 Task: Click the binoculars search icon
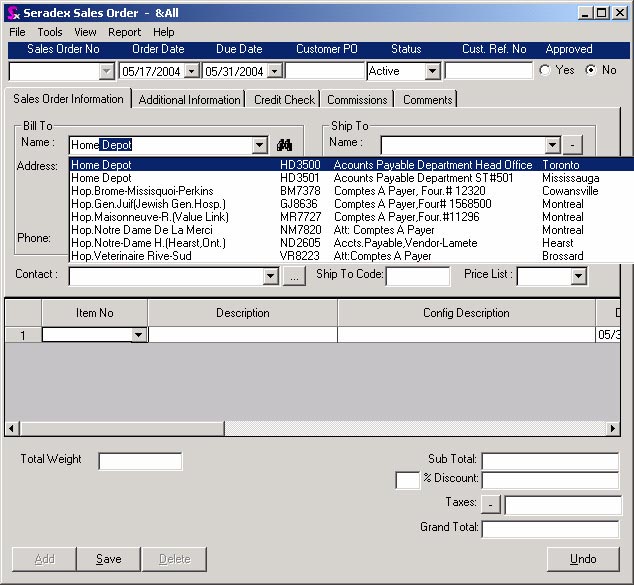pyautogui.click(x=283, y=145)
